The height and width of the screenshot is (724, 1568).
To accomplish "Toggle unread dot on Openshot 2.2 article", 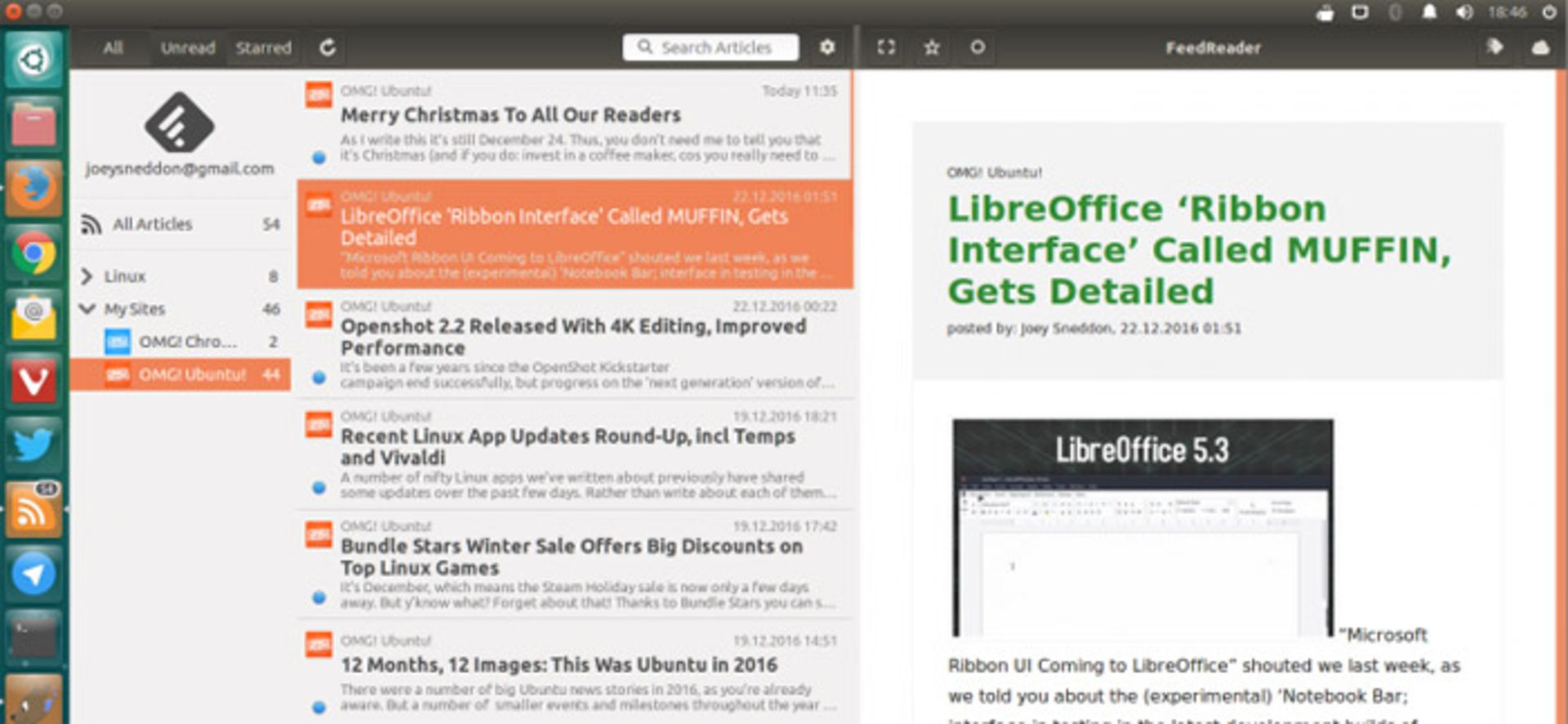I will point(319,378).
